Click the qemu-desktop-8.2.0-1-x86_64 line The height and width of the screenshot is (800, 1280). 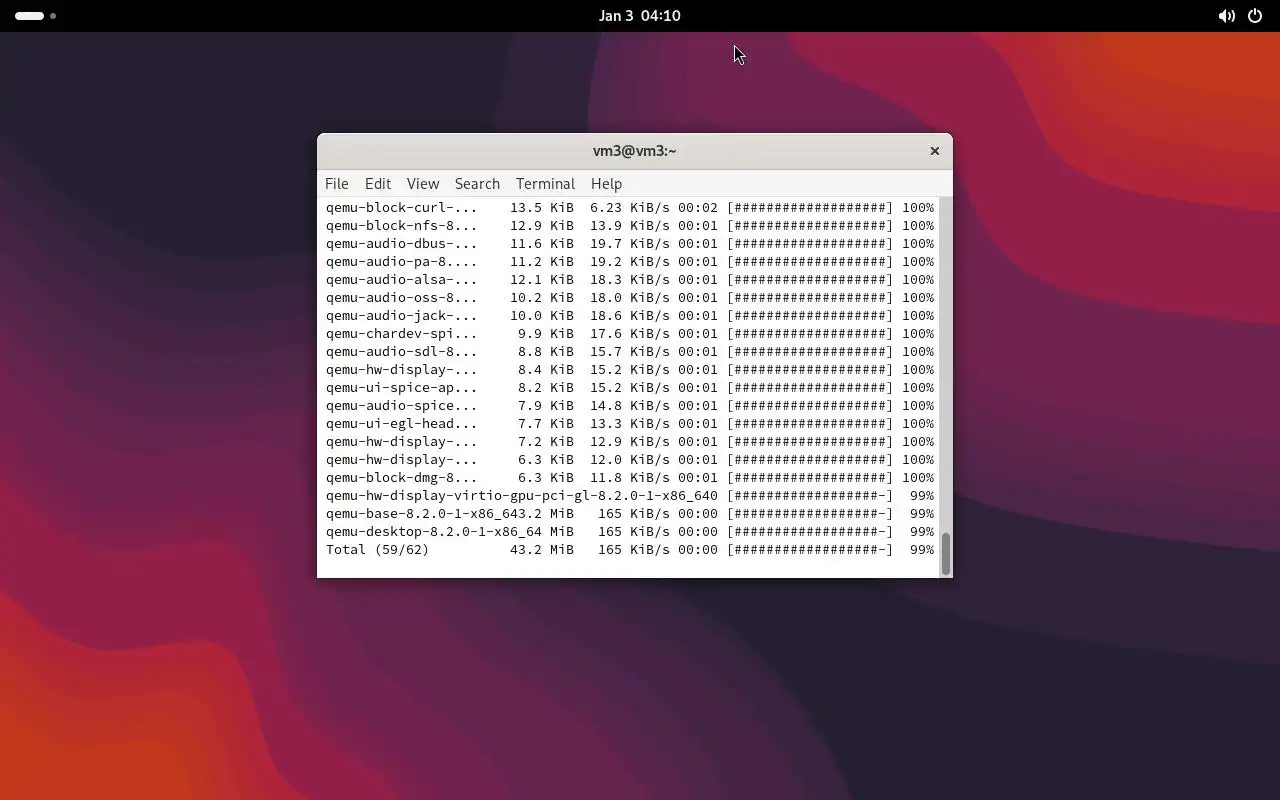[630, 532]
